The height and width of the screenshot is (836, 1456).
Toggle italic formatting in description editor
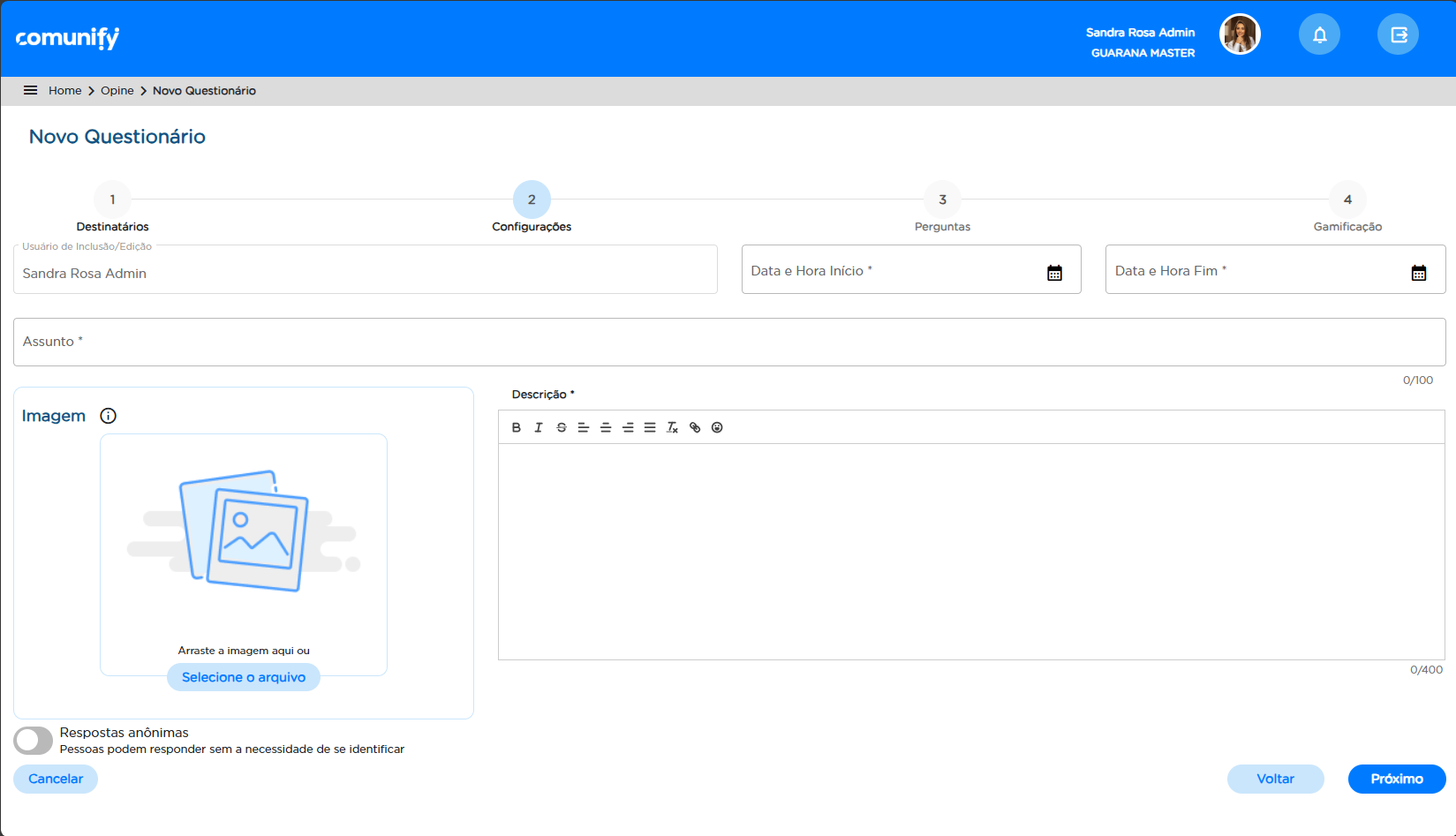[x=539, y=427]
